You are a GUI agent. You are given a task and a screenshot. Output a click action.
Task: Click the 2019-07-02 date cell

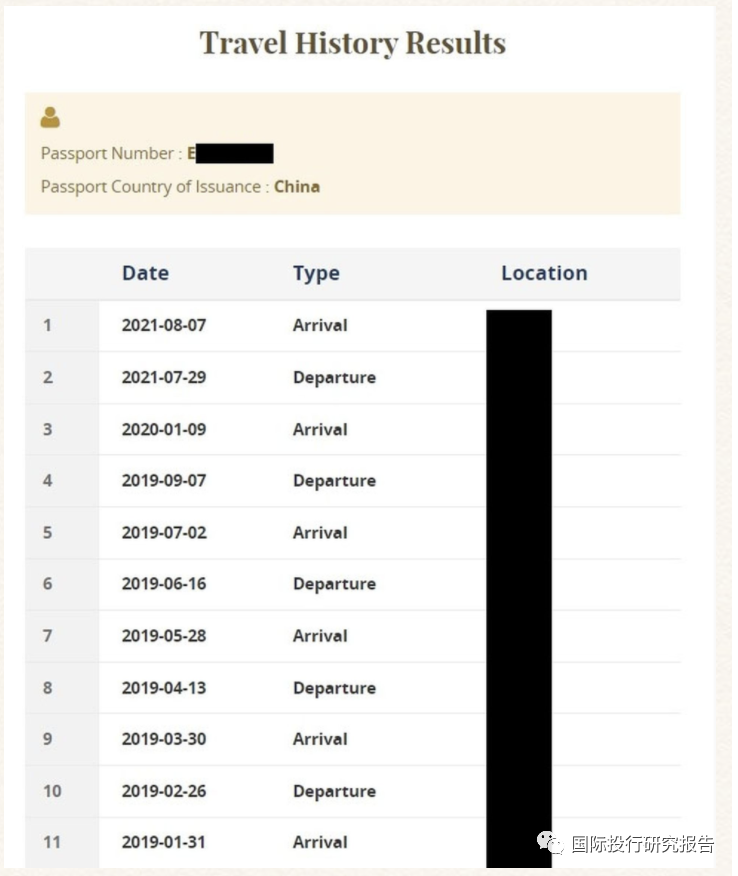tap(164, 532)
